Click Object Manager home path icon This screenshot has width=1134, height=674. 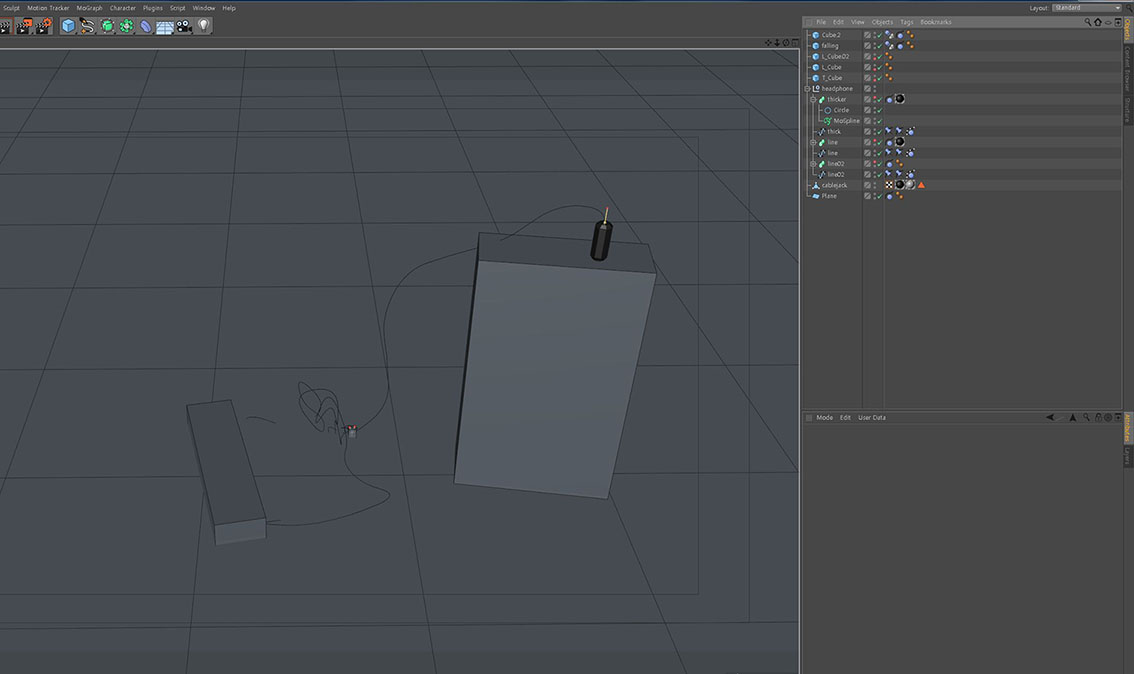pos(1098,22)
